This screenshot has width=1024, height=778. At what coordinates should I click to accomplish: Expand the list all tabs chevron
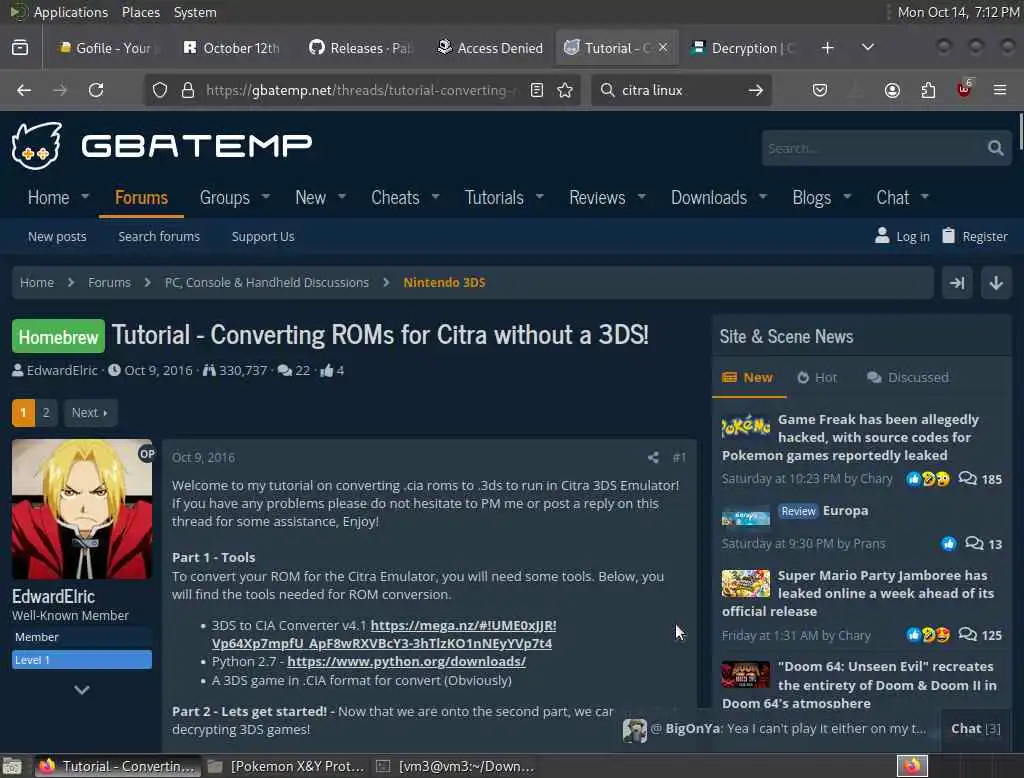868,47
